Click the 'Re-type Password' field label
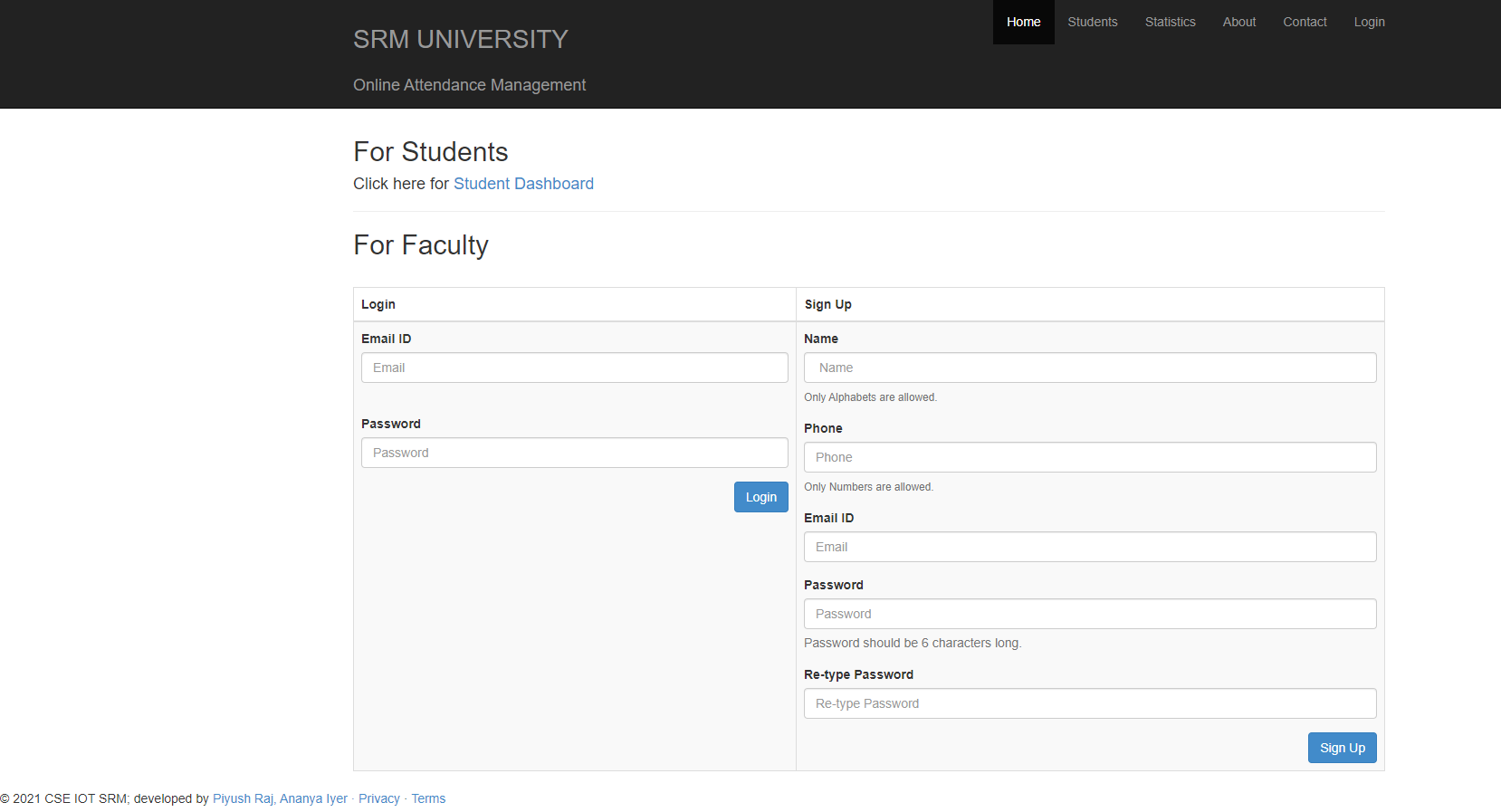Screen dimensions: 1501x812 click(858, 674)
